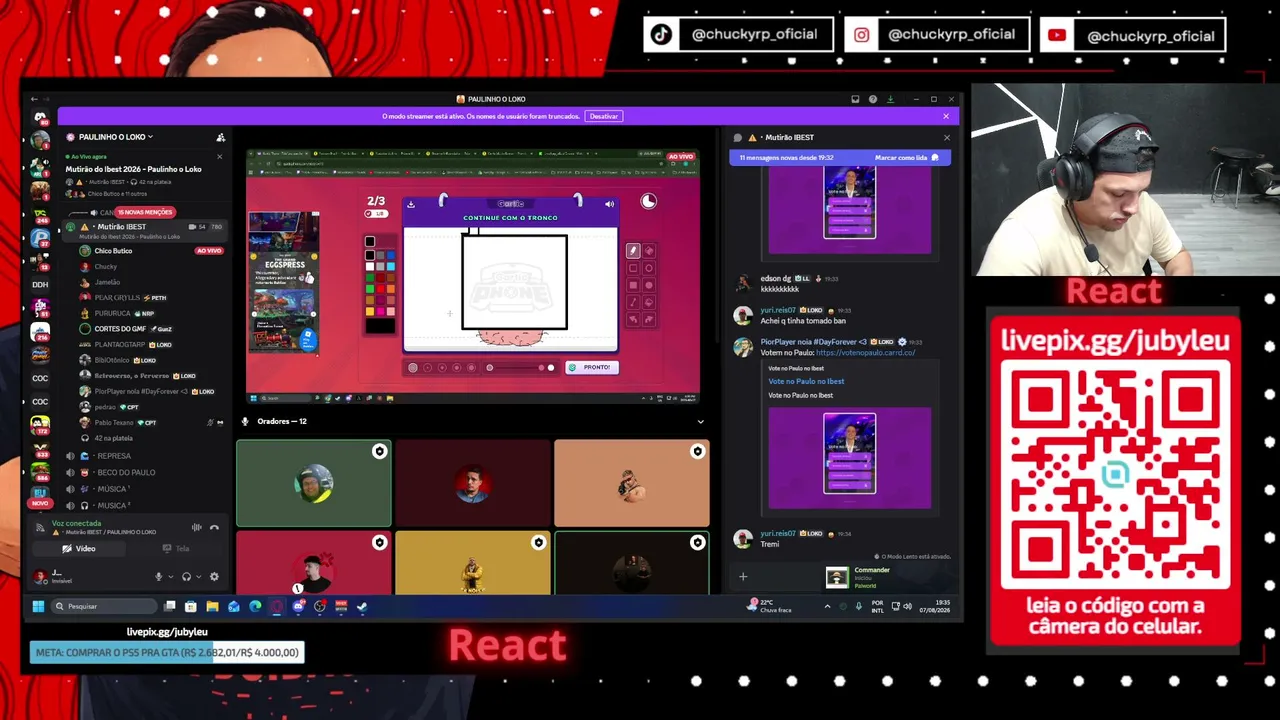The image size is (1280, 720).
Task: Show hidden system tray icons chevron
Action: [827, 606]
